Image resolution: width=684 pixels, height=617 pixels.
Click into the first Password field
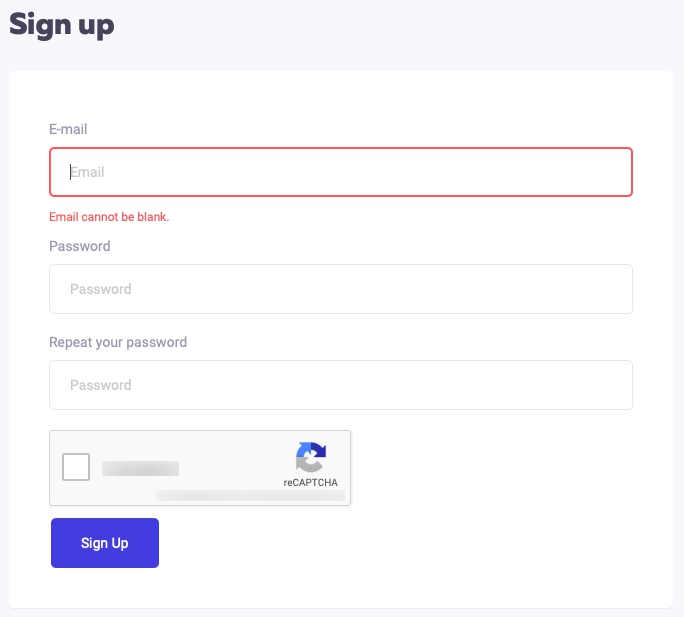(340, 289)
